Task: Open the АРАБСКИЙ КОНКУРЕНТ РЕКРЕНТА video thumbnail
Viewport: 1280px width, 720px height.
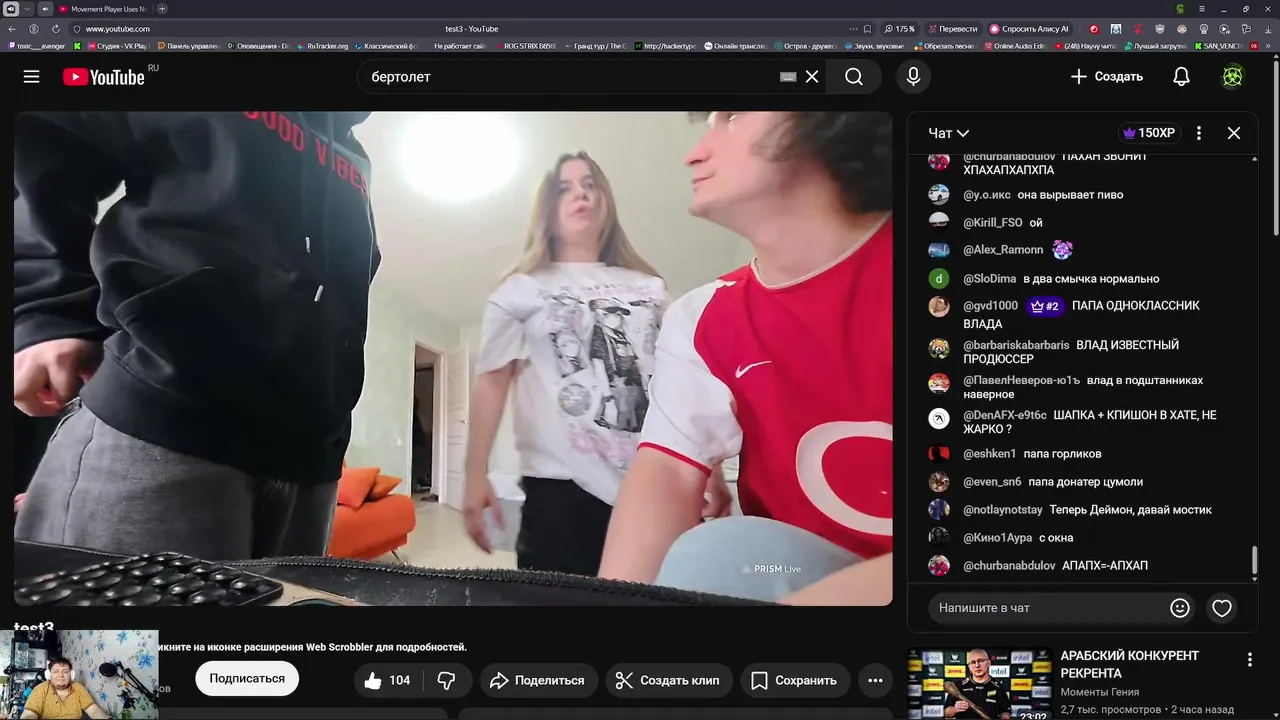Action: coord(979,685)
